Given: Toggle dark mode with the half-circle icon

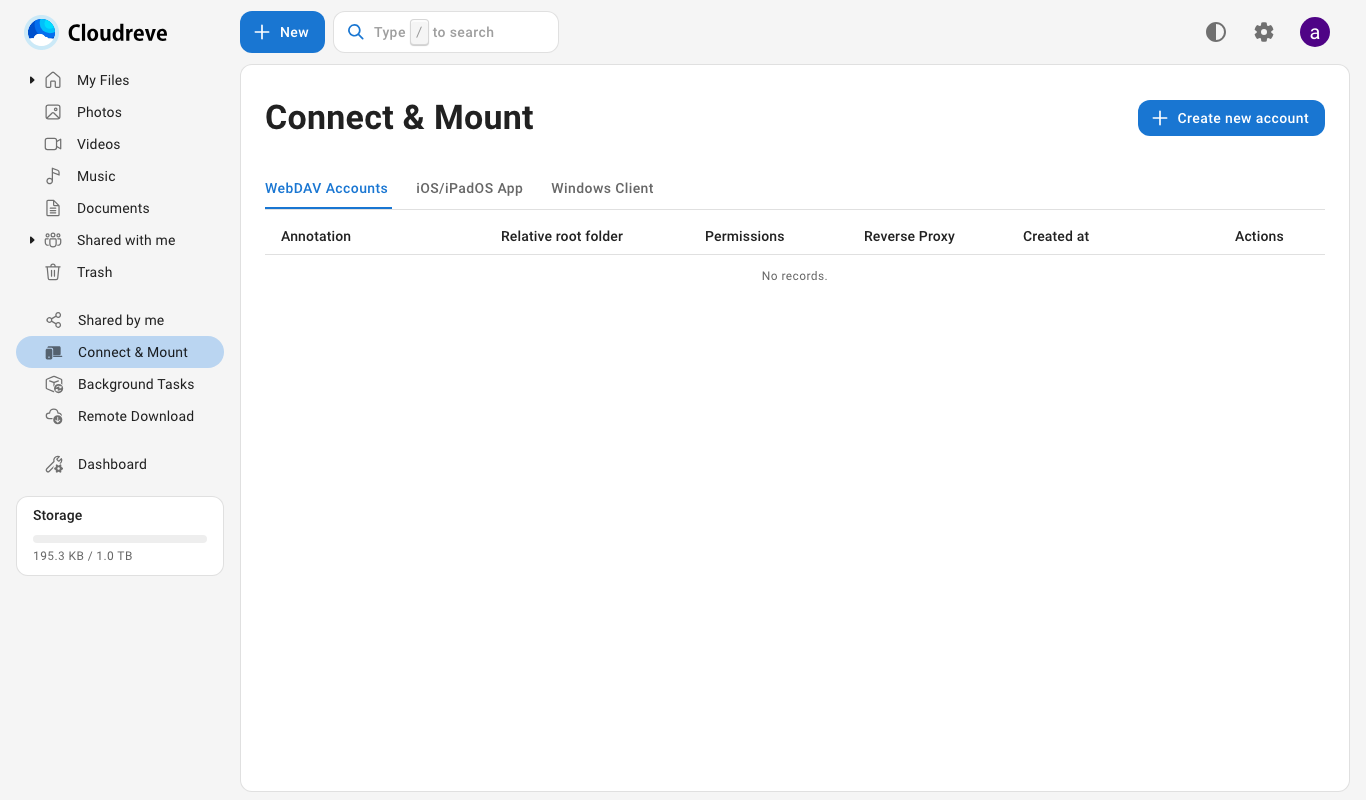Looking at the screenshot, I should pos(1216,32).
